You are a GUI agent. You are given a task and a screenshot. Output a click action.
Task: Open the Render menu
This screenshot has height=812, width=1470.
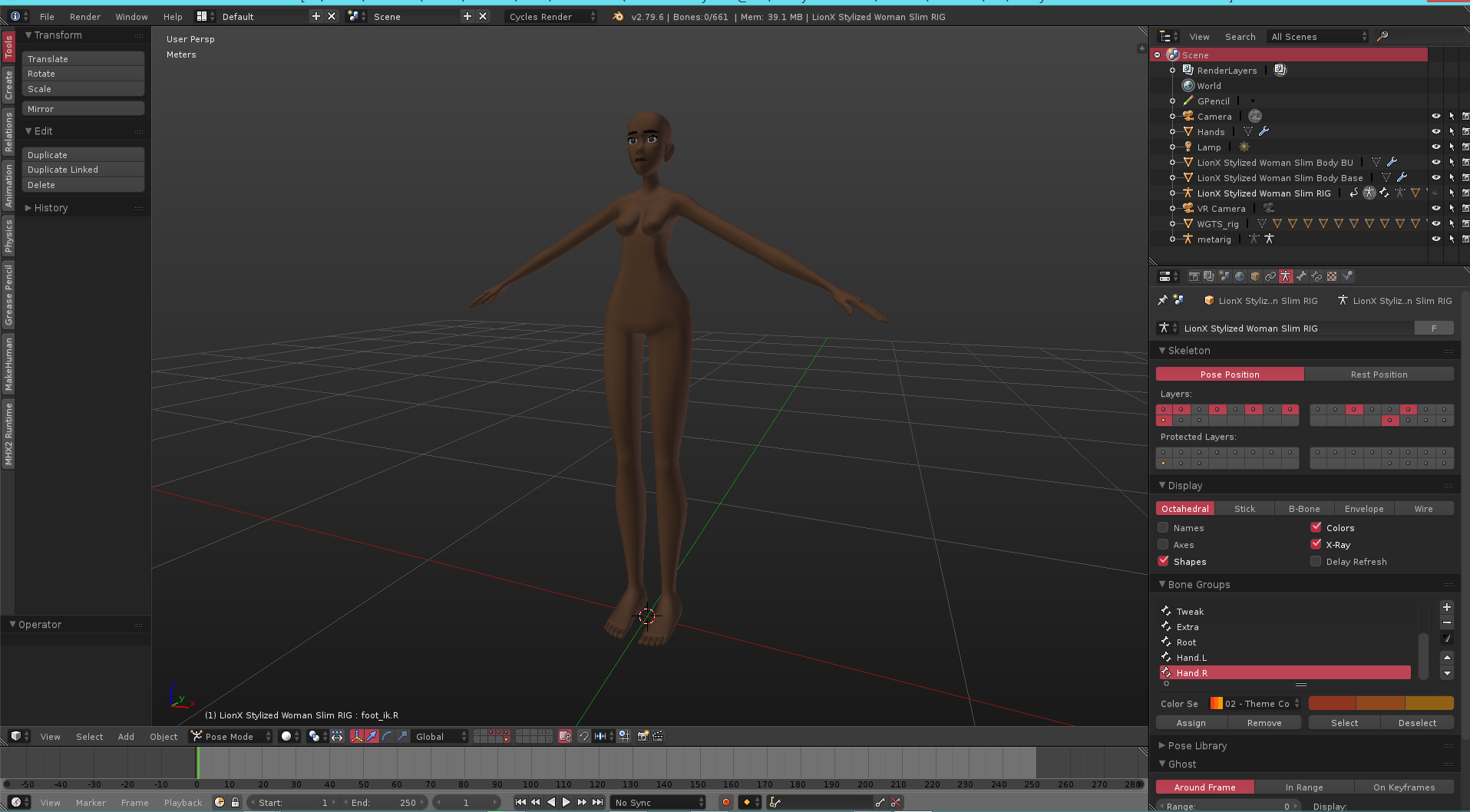pos(84,16)
